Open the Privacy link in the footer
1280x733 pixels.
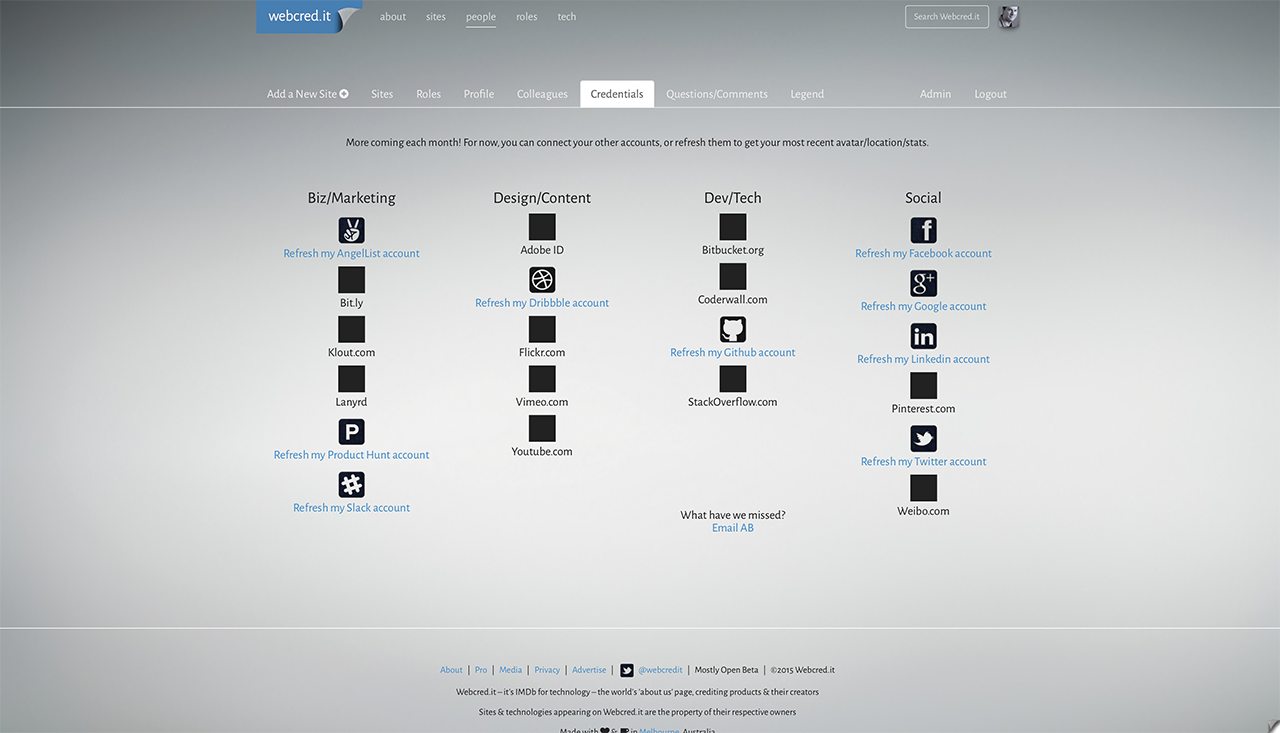pyautogui.click(x=547, y=669)
